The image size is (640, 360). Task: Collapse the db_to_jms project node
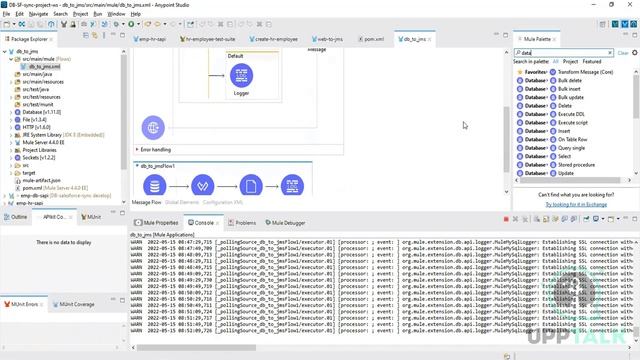click(5, 52)
